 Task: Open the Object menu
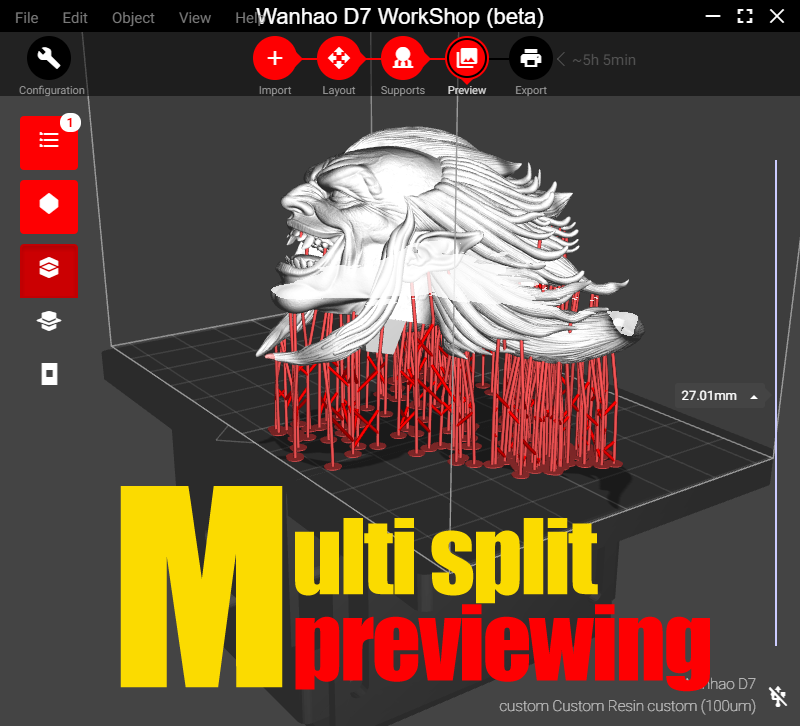tap(133, 18)
